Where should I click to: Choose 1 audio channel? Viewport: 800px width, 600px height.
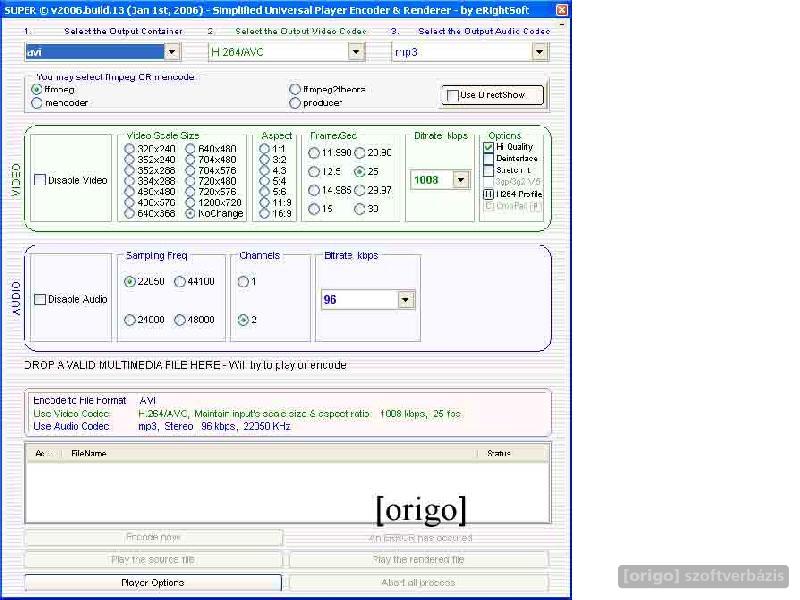pos(243,281)
